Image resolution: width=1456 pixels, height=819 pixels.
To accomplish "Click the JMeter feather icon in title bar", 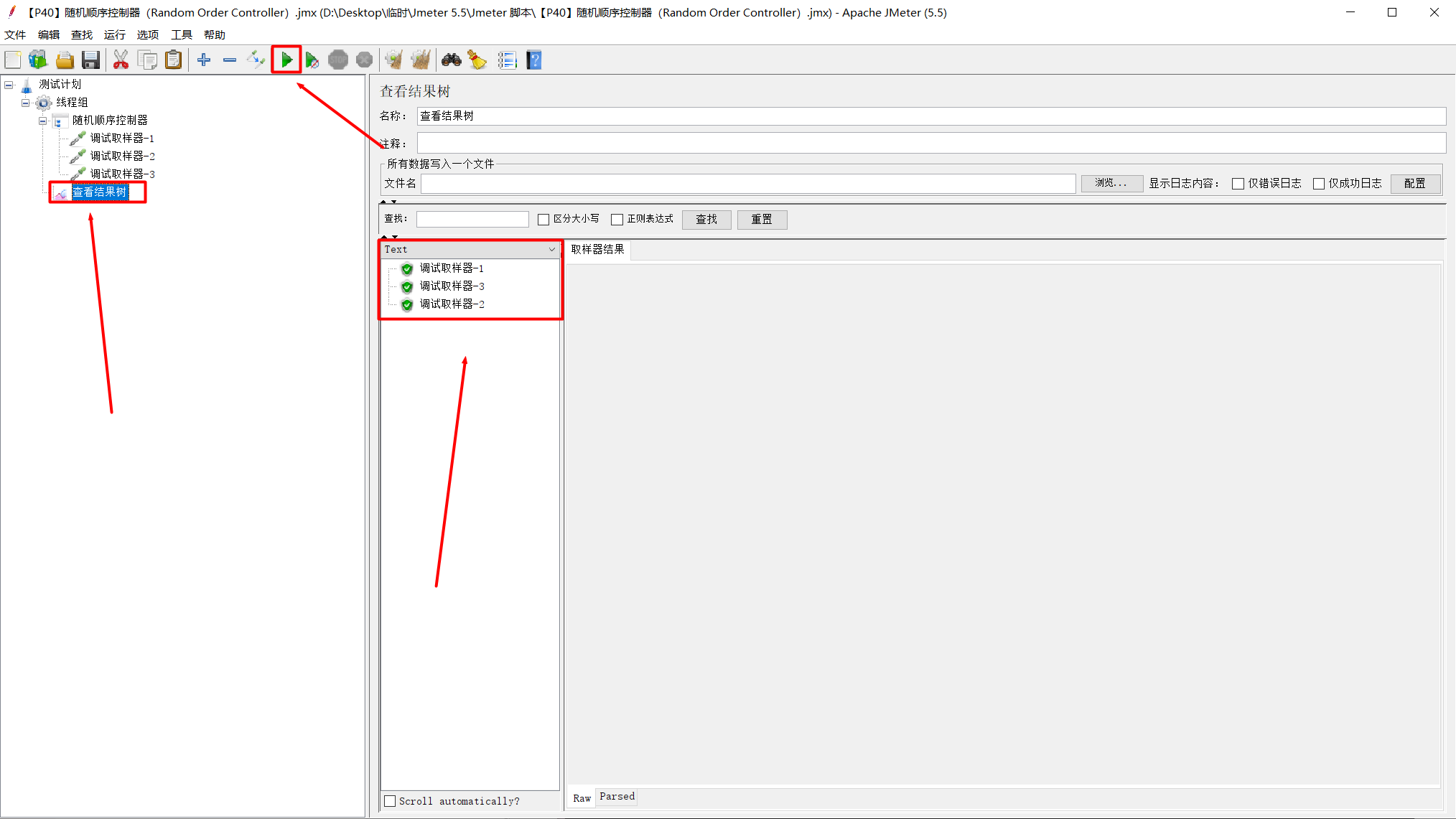I will tap(12, 12).
